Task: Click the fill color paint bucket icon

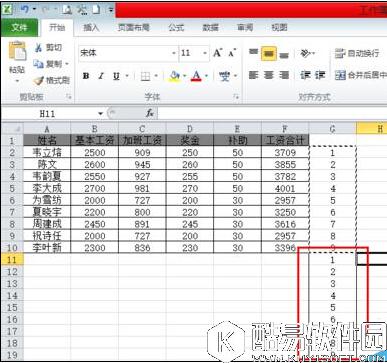Action: (x=174, y=76)
